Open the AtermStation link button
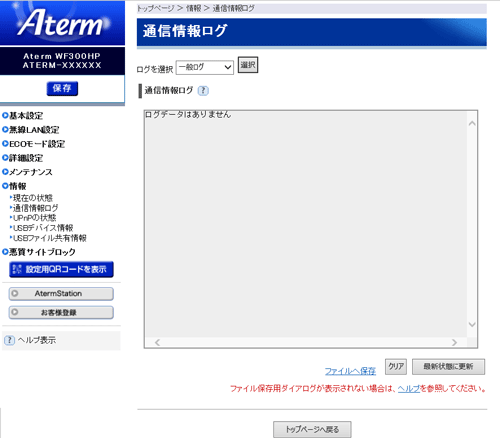Image resolution: width=500 pixels, height=438 pixels. click(61, 294)
